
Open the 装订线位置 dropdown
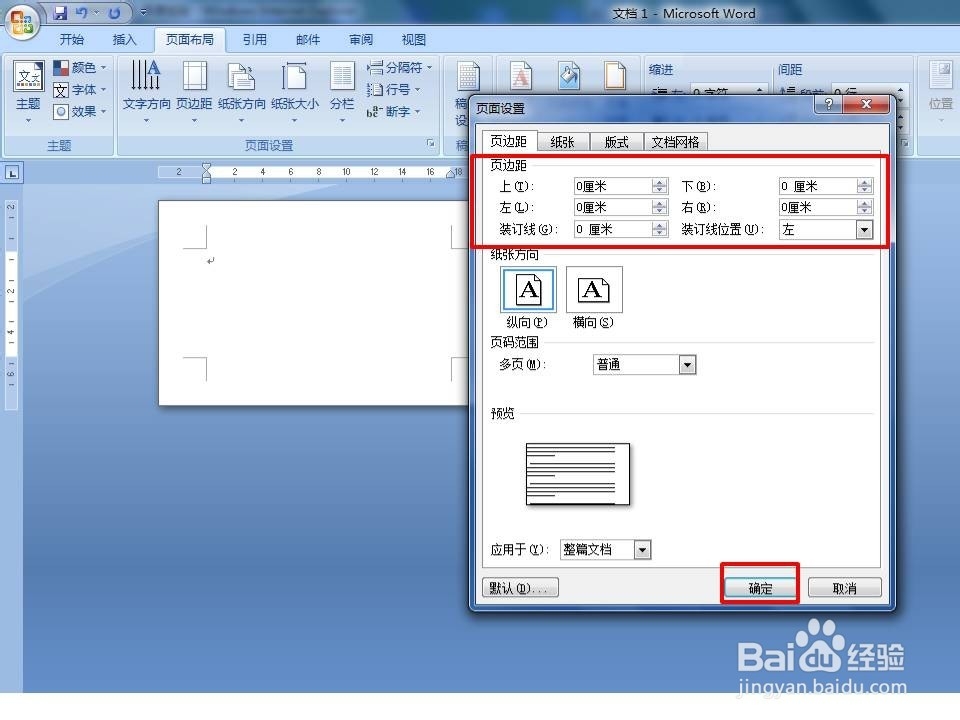(x=865, y=229)
